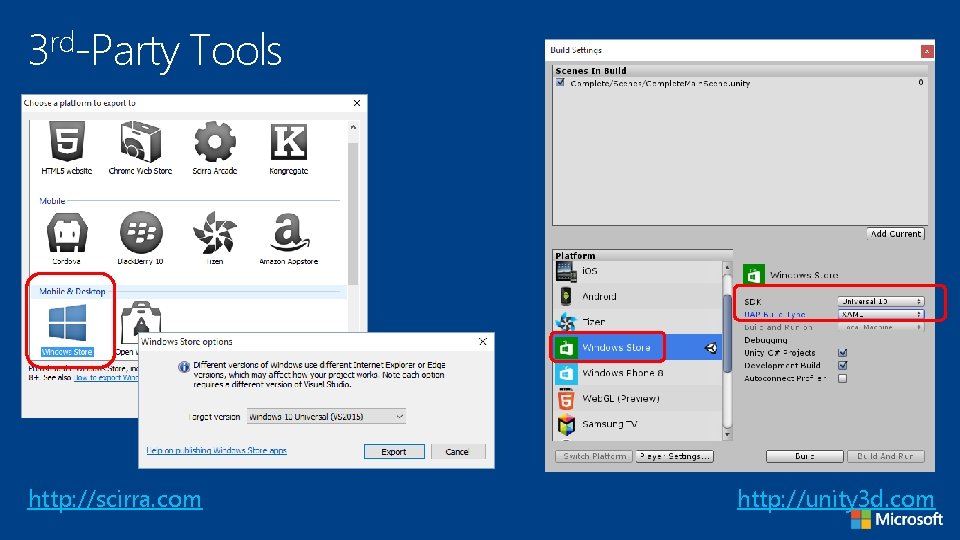Image resolution: width=960 pixels, height=540 pixels.
Task: Click the info icon in Windows Store options
Action: [184, 367]
